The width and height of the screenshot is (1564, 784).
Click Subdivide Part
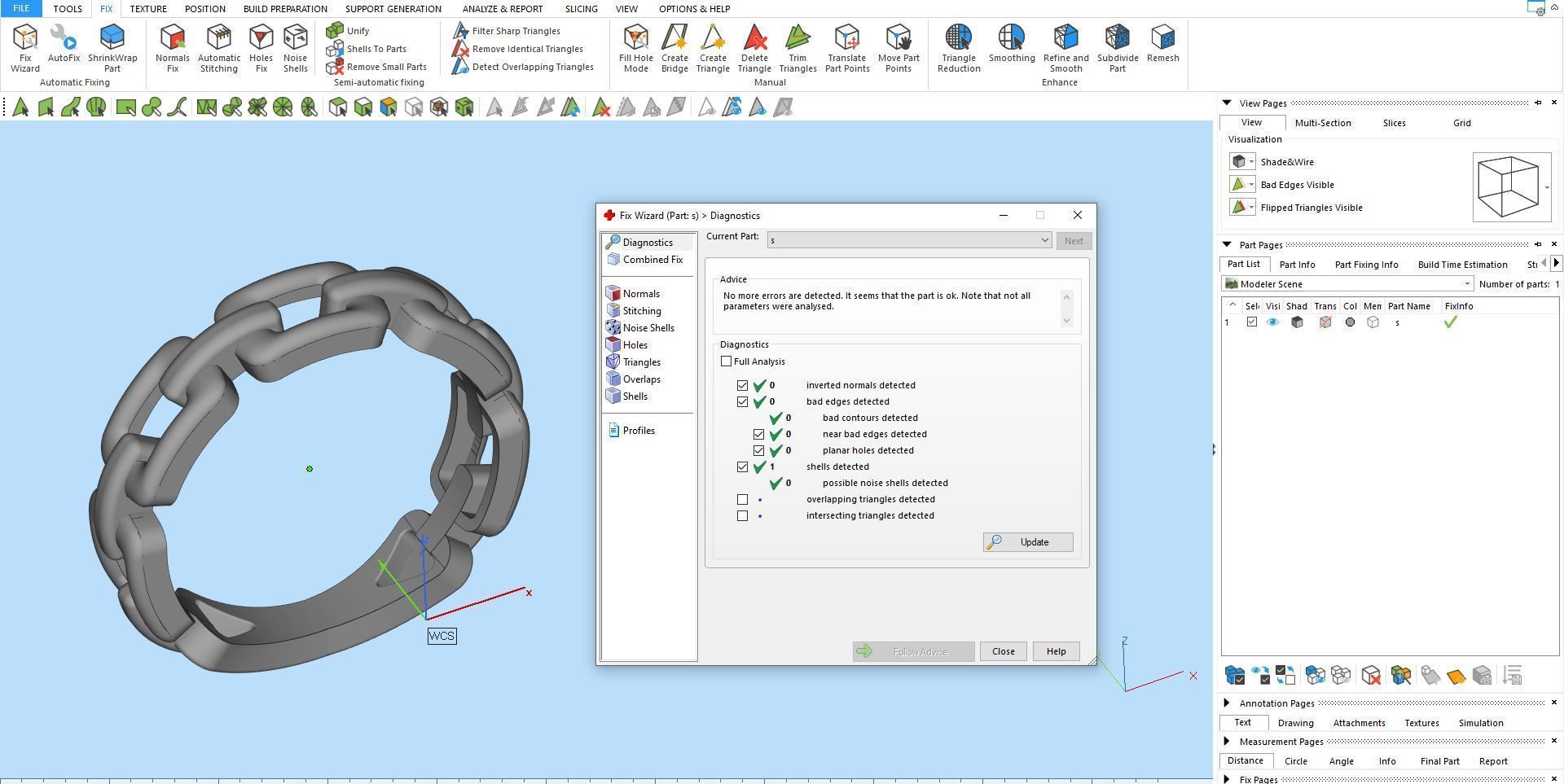tap(1118, 49)
